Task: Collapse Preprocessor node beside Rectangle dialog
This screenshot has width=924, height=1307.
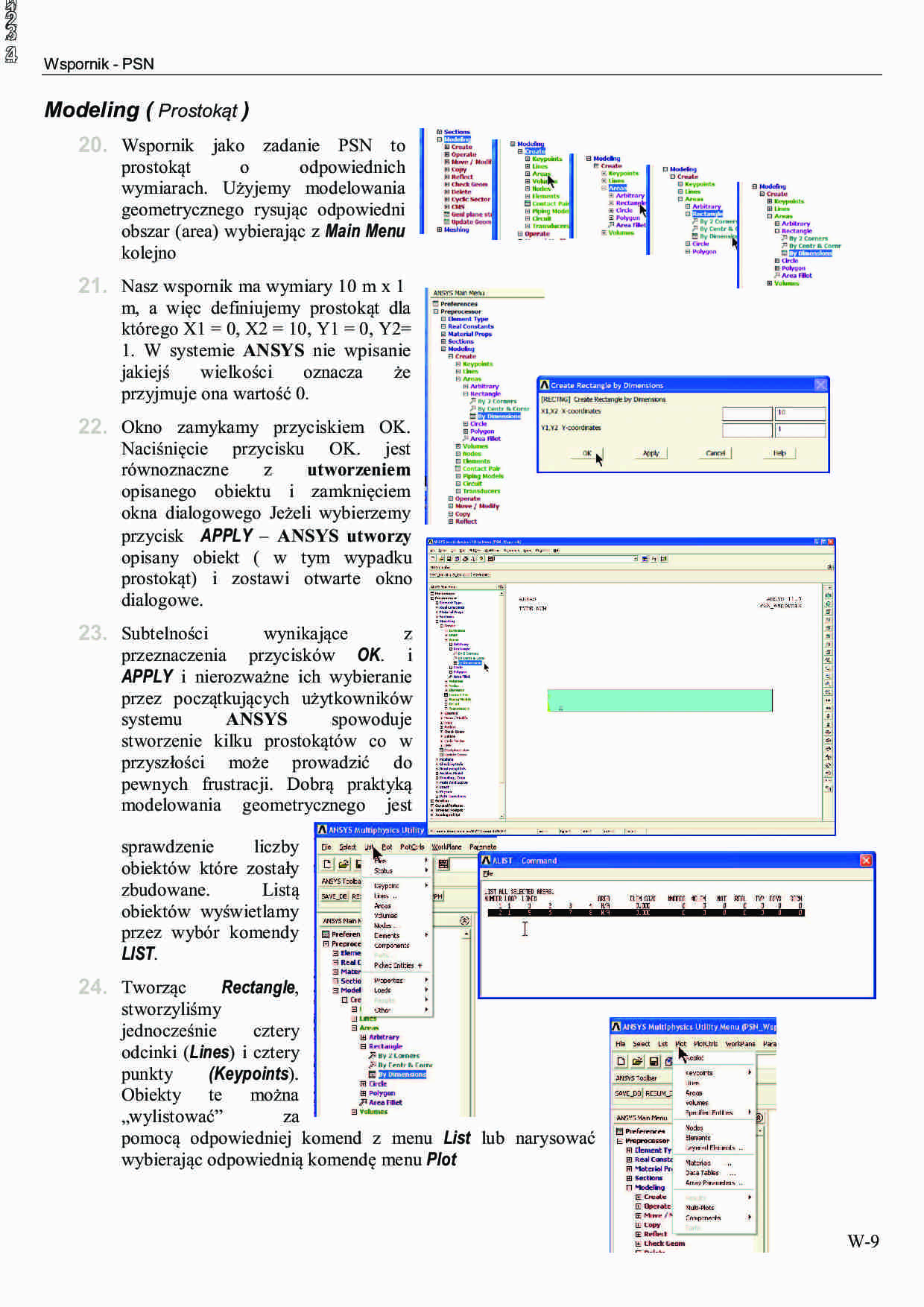Action: [436, 311]
